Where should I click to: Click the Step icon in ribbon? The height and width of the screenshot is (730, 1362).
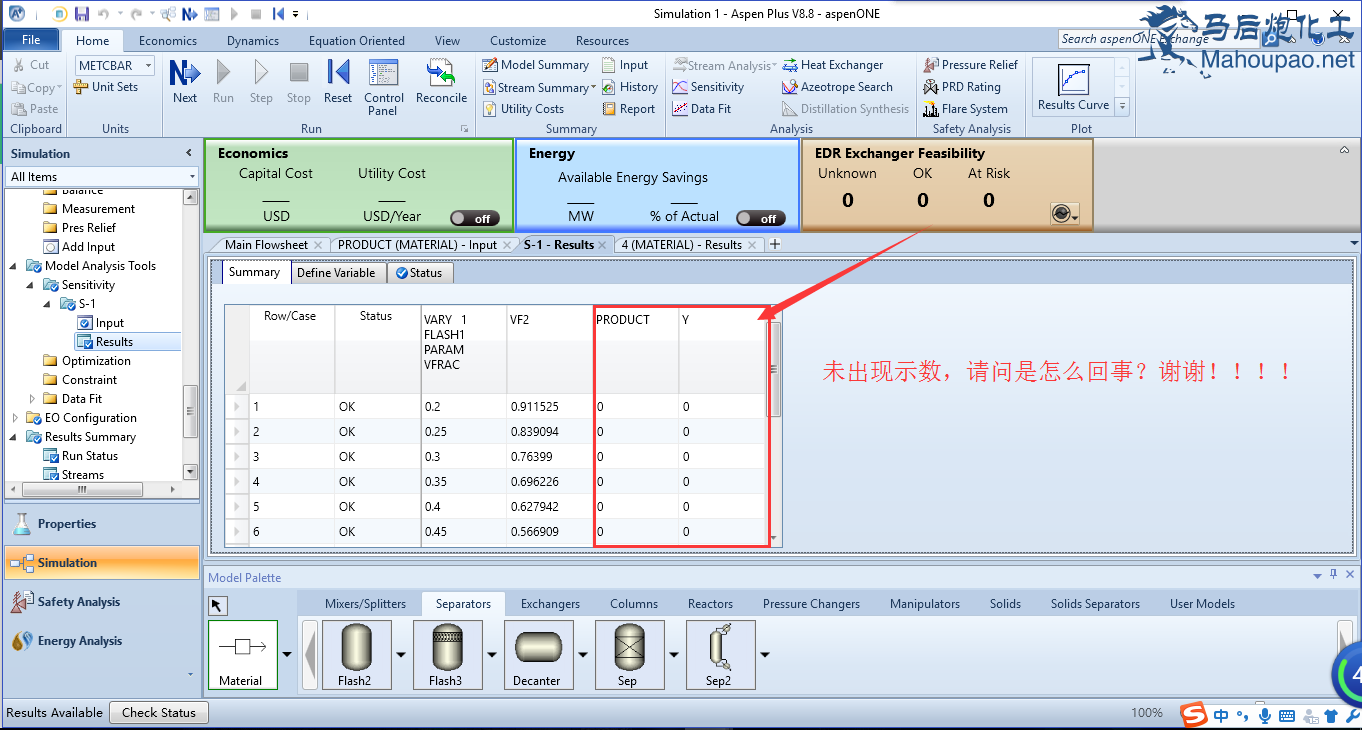(261, 81)
